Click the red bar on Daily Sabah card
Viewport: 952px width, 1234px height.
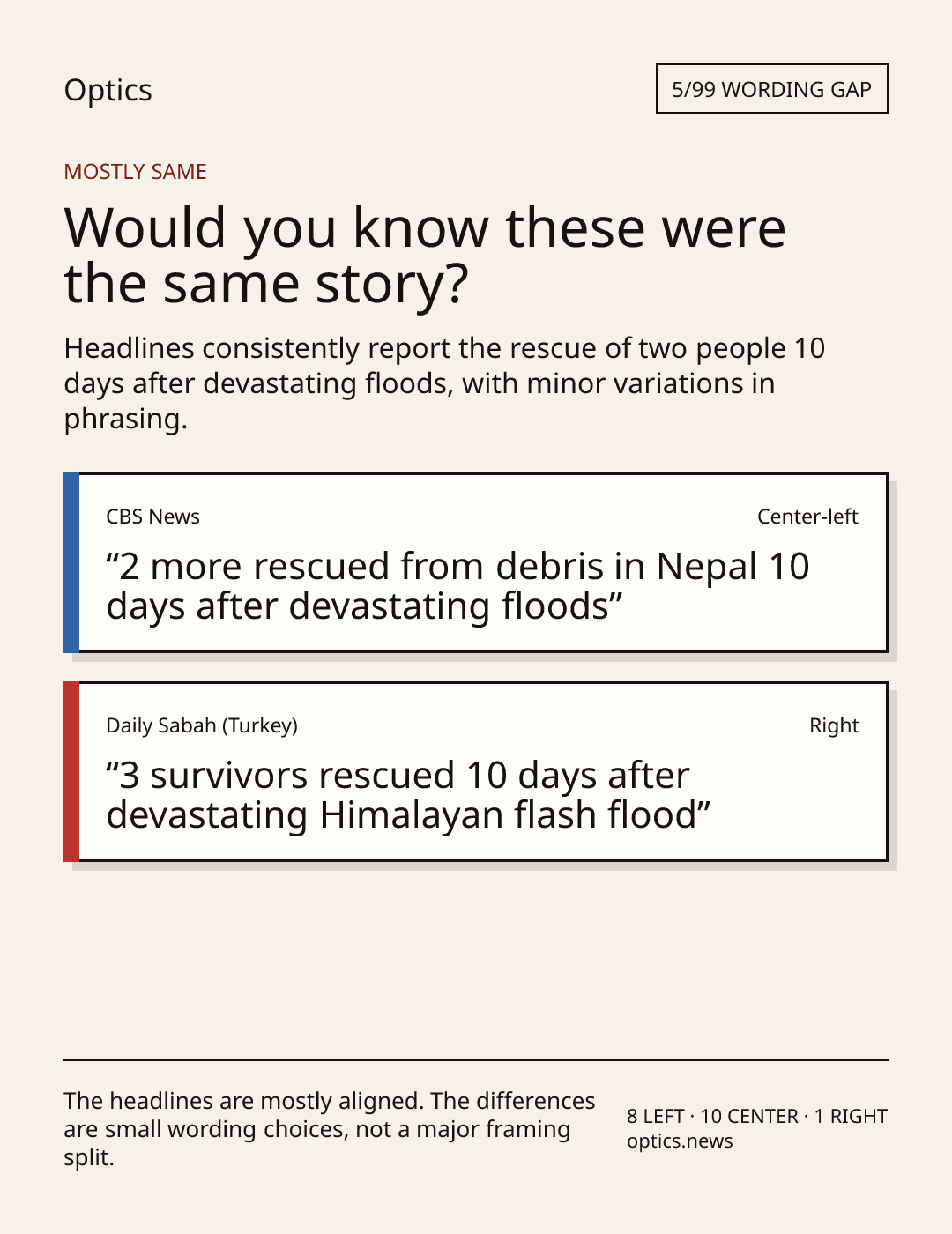(x=71, y=771)
